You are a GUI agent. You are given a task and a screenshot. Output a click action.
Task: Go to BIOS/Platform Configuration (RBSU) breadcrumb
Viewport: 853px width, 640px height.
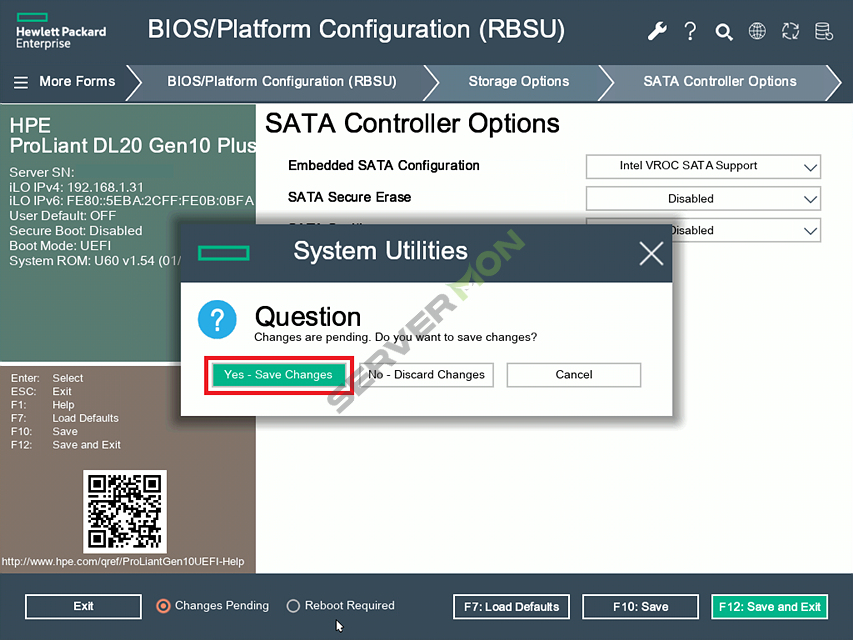click(282, 82)
